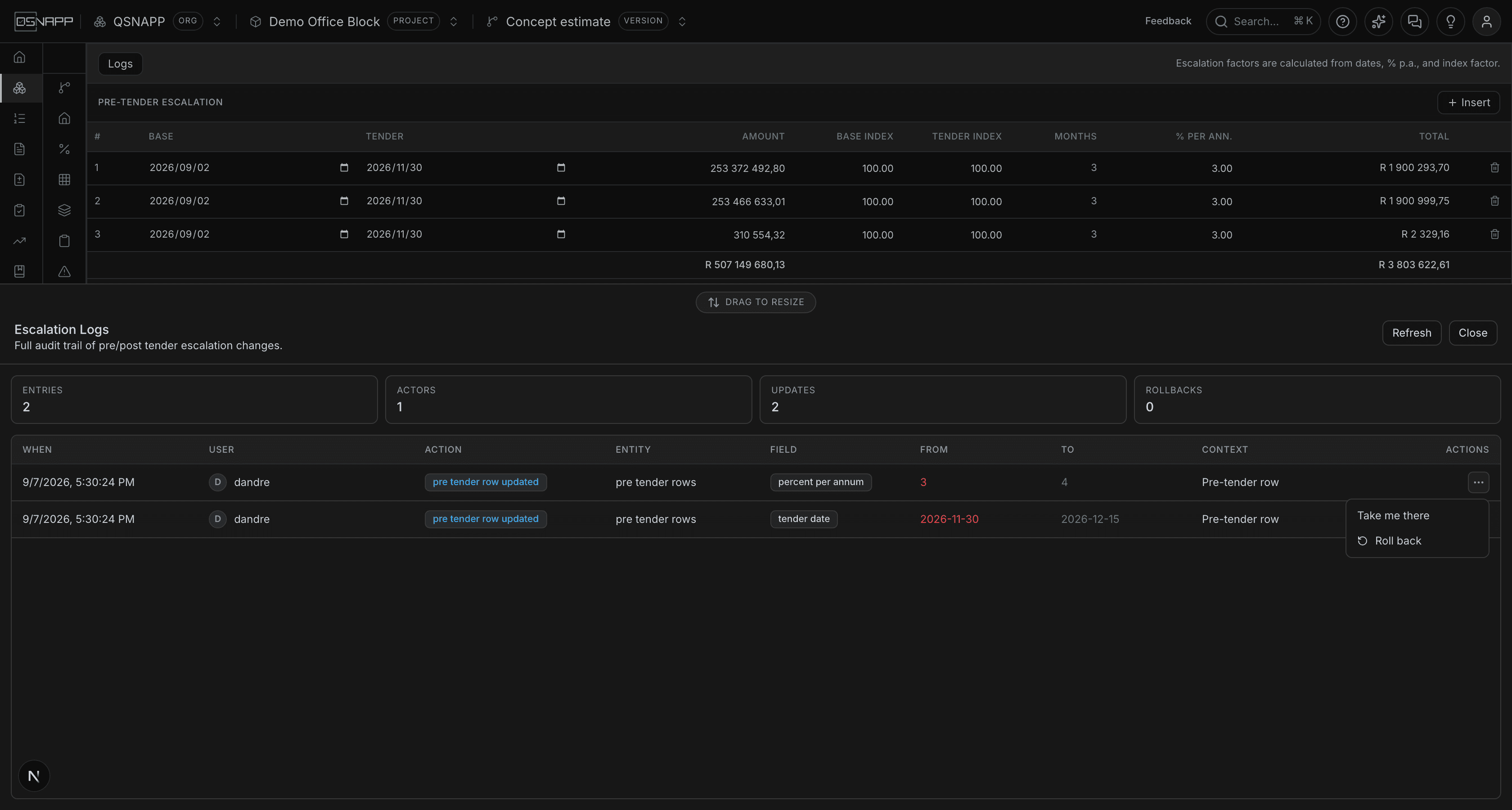Open actions menu for percent per annum log

point(1478,482)
